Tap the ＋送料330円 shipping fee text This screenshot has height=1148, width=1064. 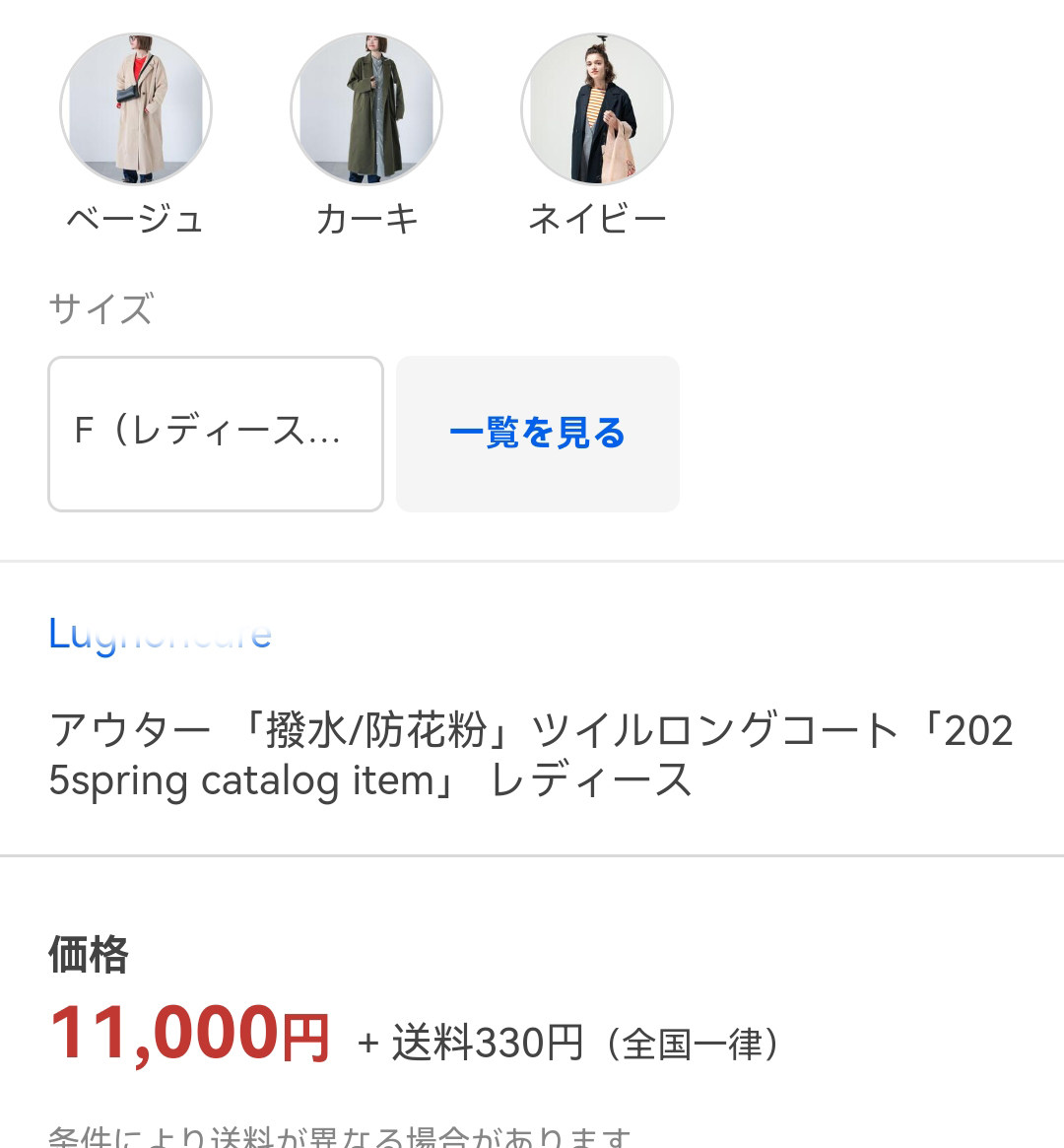[471, 1043]
